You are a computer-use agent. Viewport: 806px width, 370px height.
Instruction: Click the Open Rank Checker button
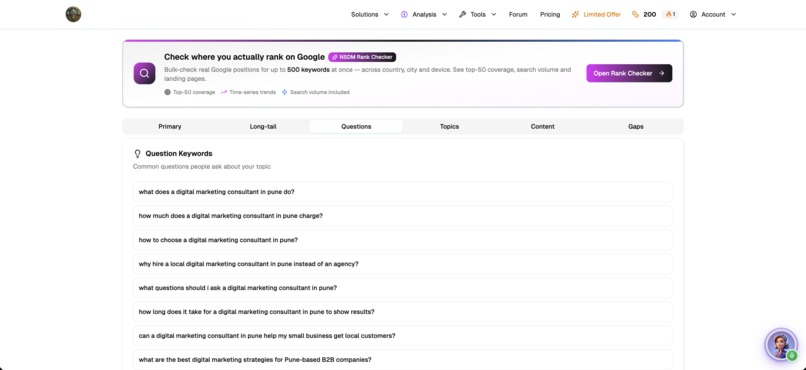[x=629, y=73]
